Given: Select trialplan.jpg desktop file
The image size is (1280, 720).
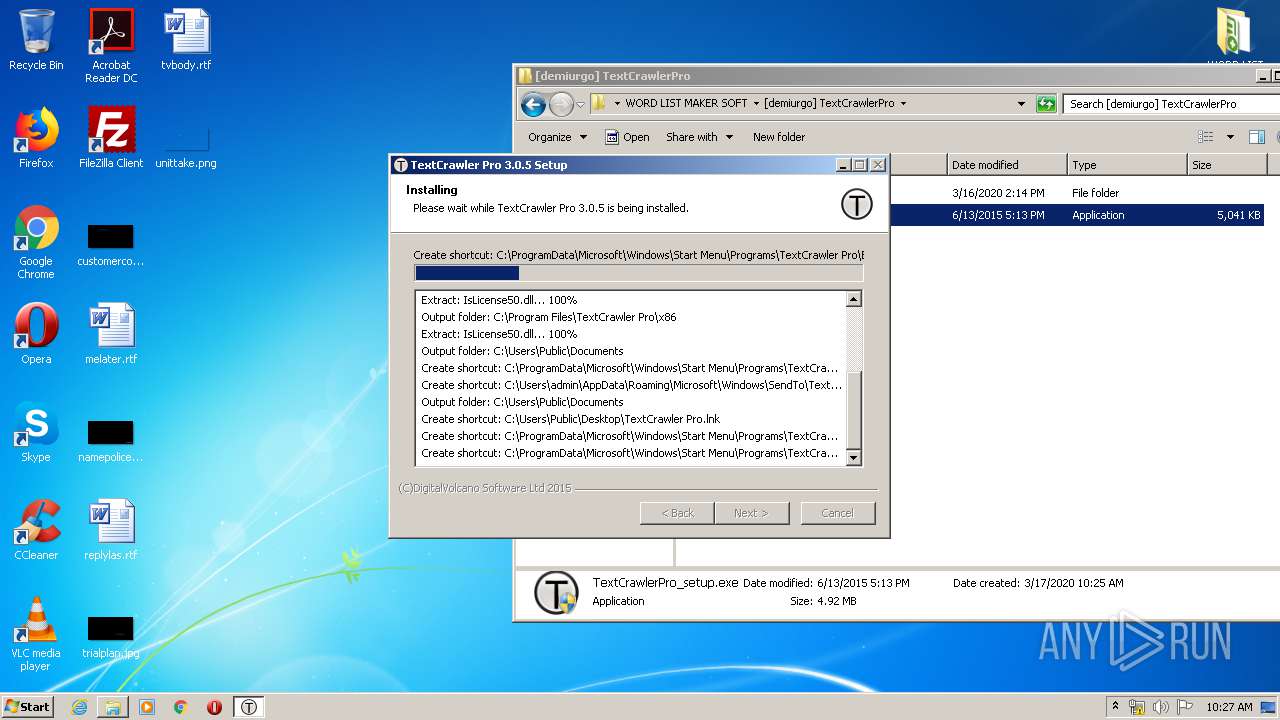Looking at the screenshot, I should tap(111, 637).
